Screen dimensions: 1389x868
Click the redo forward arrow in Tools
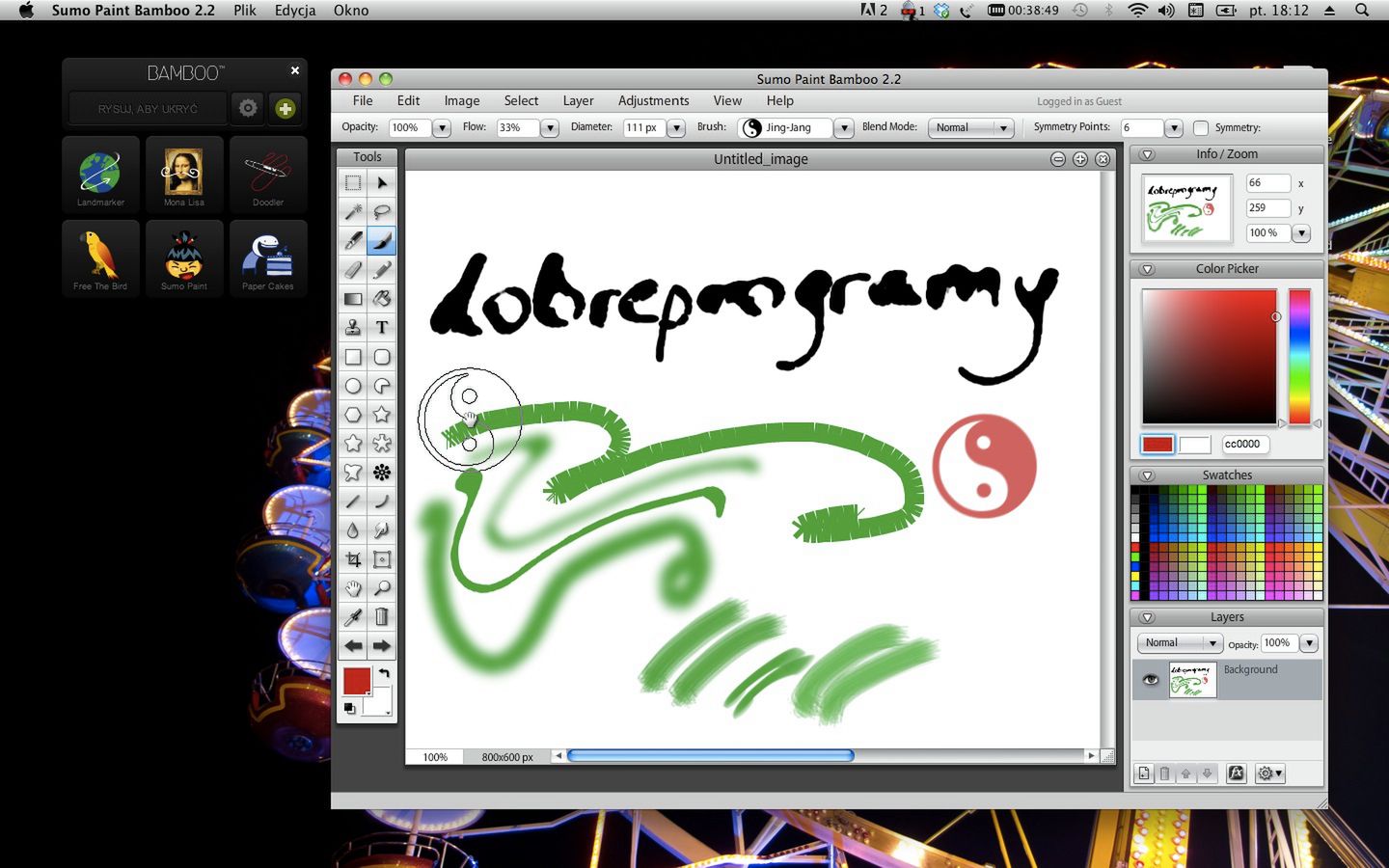[x=382, y=646]
